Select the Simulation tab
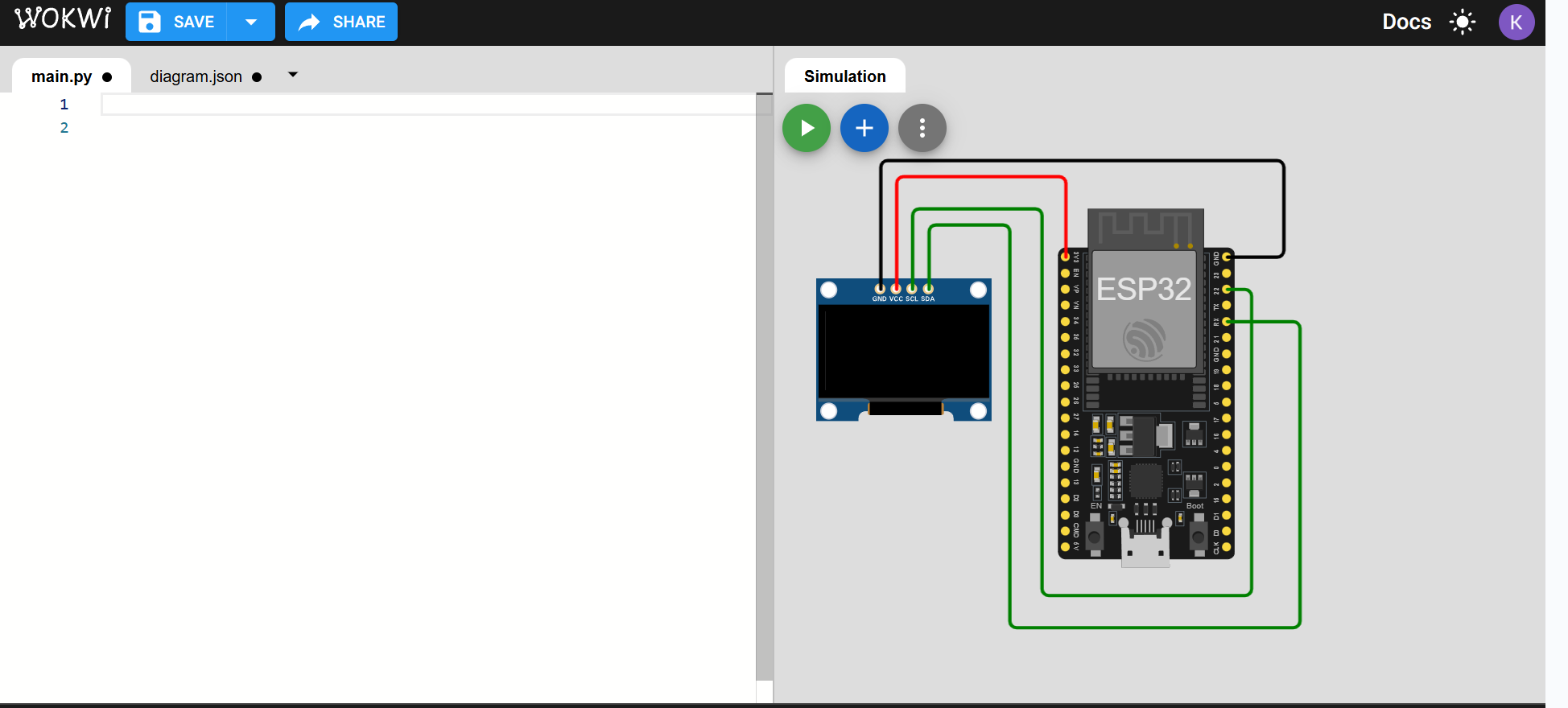This screenshot has height=708, width=1568. pyautogui.click(x=845, y=76)
